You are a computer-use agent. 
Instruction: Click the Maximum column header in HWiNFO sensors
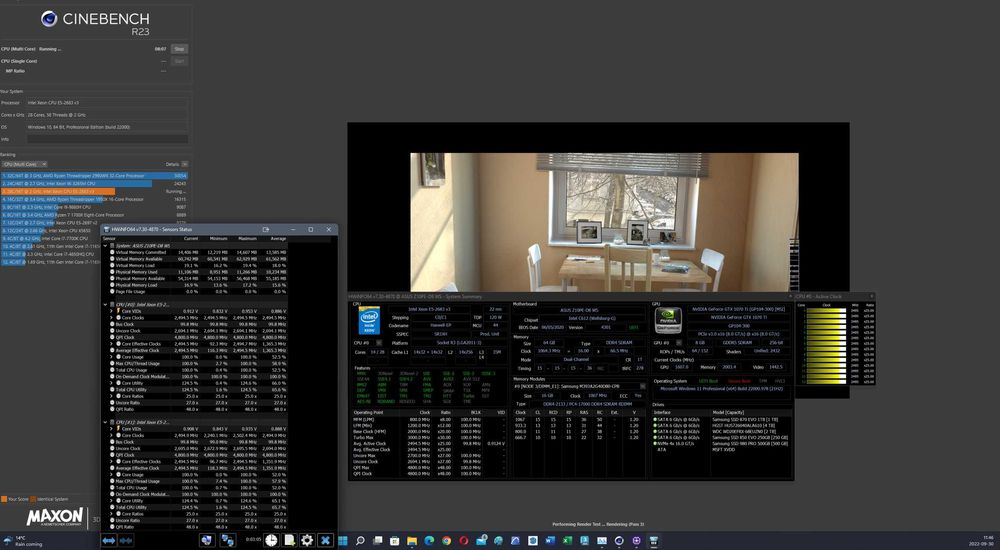click(x=247, y=239)
